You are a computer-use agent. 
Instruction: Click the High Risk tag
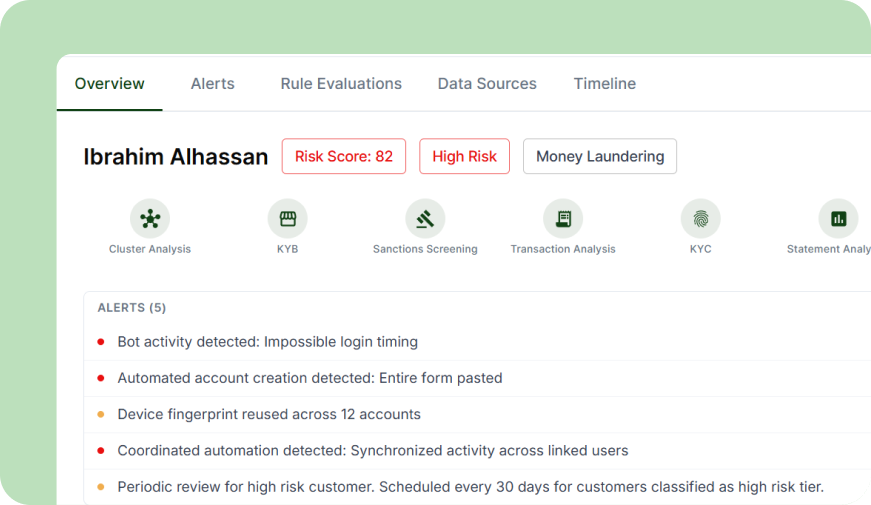click(x=464, y=157)
